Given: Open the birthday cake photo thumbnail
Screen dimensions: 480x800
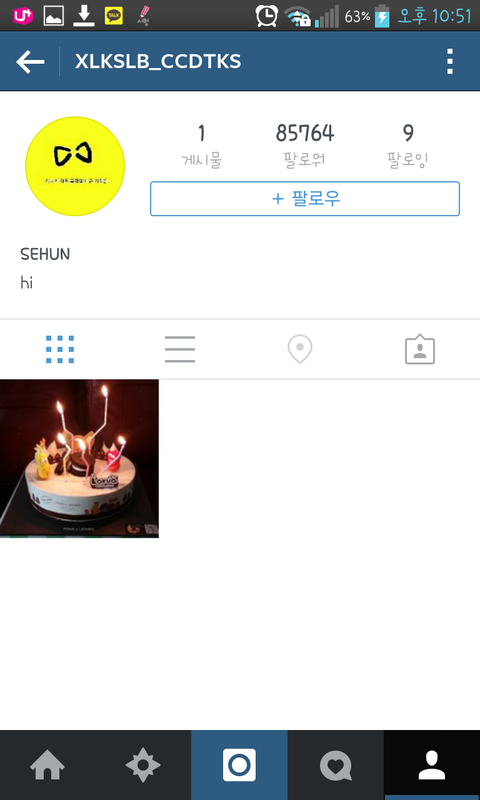Looking at the screenshot, I should (x=79, y=458).
